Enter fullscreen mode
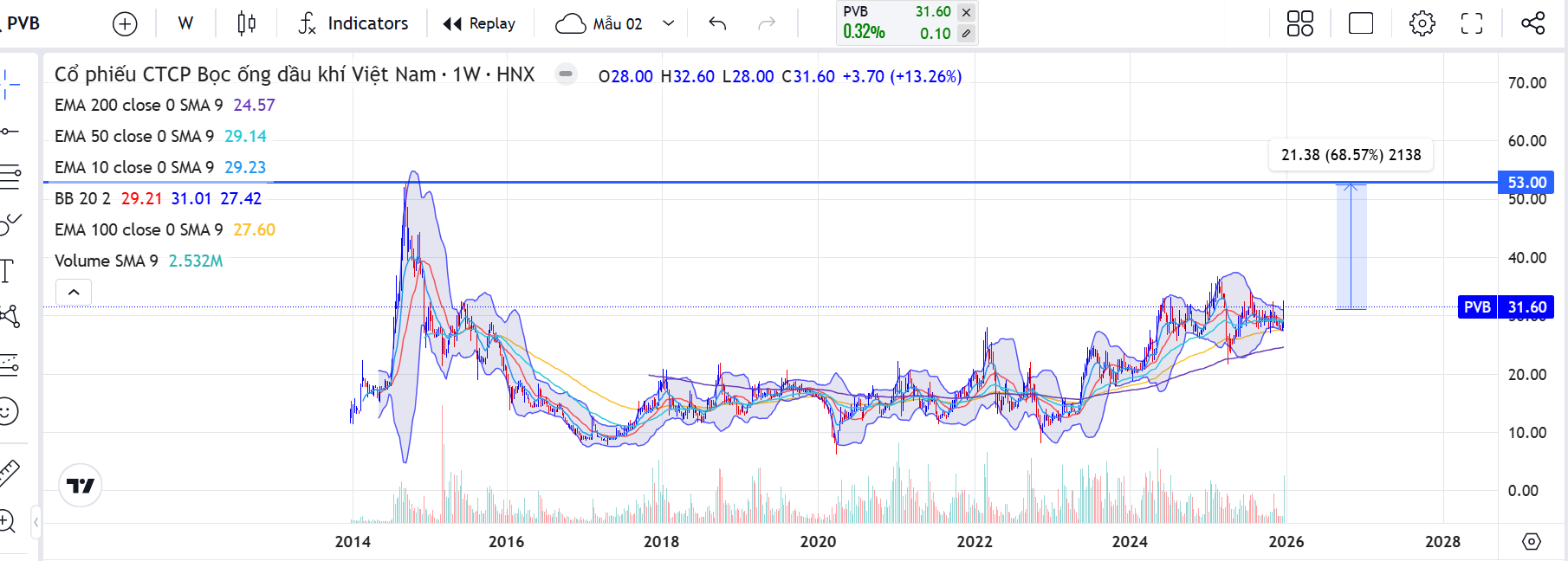 (1472, 23)
